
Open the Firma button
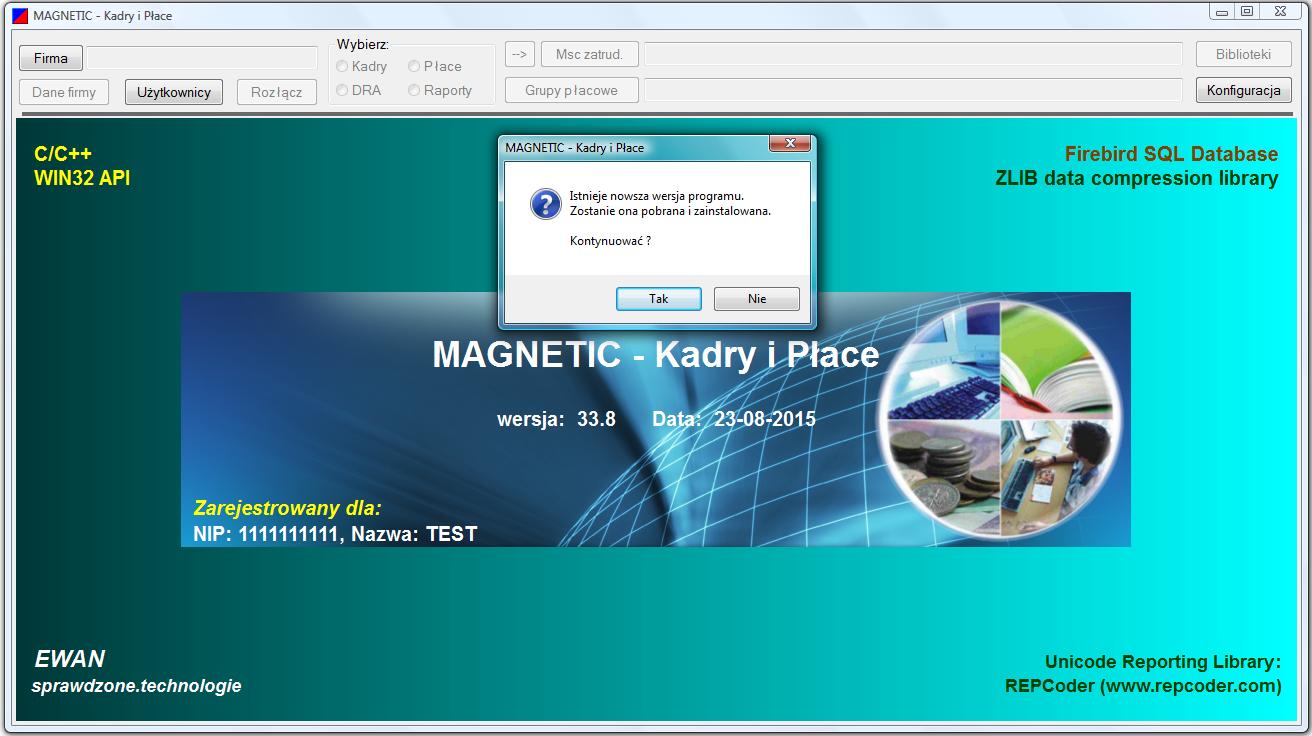51,58
